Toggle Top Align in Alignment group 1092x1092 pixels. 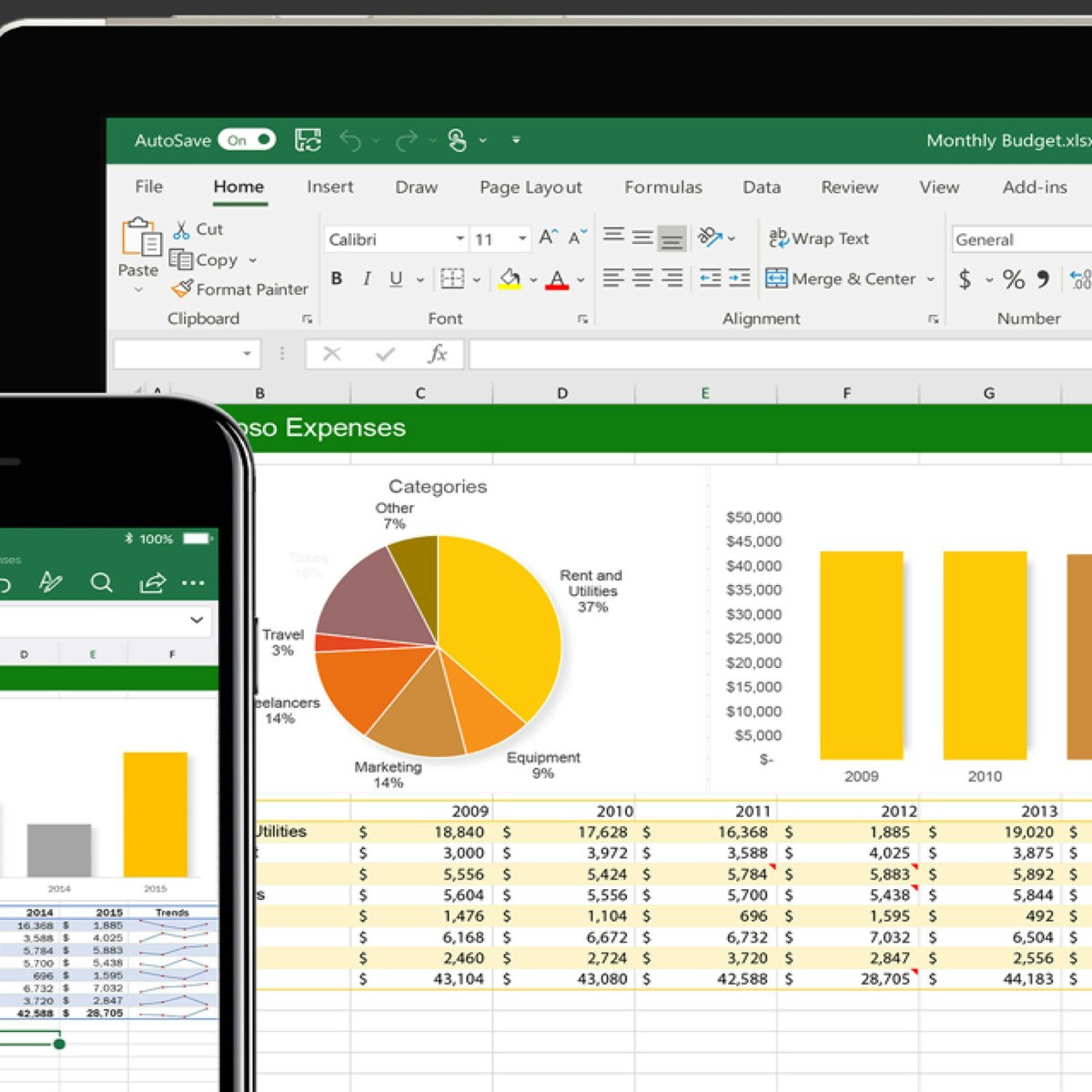(x=613, y=237)
